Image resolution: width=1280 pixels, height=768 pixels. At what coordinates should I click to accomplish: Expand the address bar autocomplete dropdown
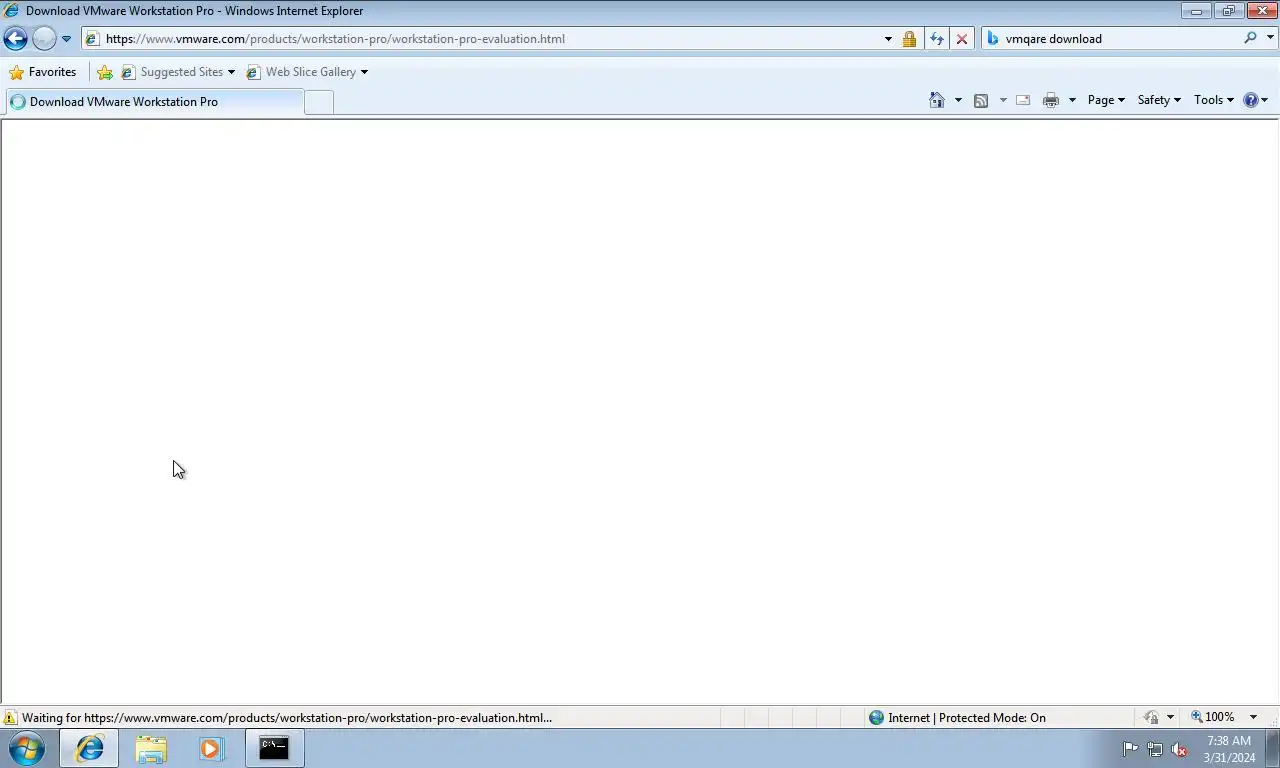pos(888,39)
